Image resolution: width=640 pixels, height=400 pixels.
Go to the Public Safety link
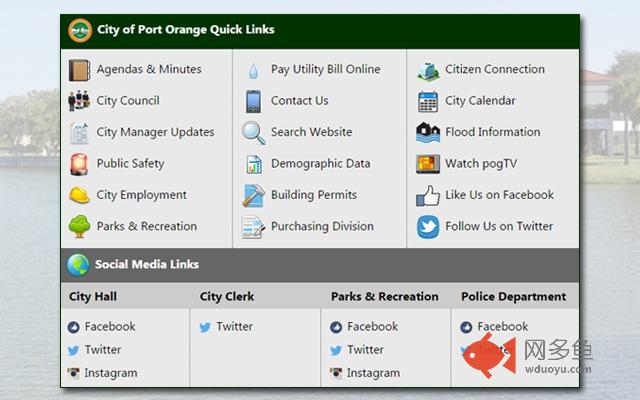coord(130,164)
